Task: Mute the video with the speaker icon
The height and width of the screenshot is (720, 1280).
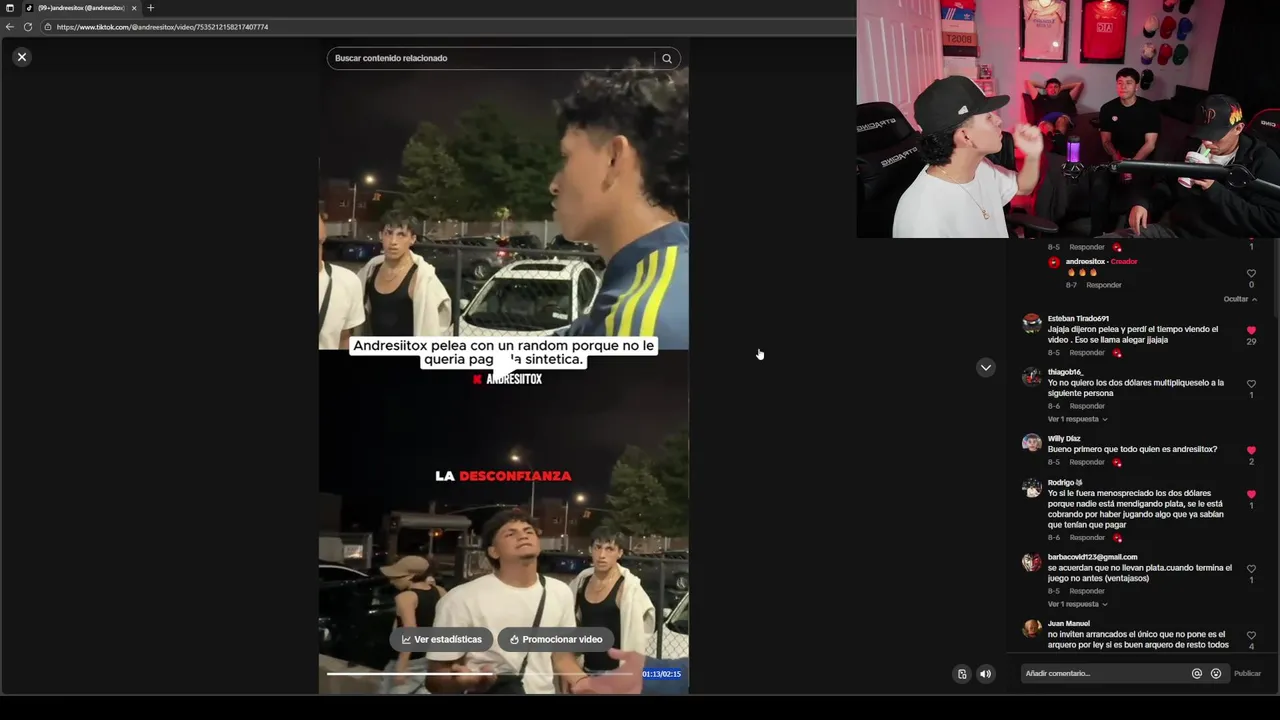Action: [985, 674]
